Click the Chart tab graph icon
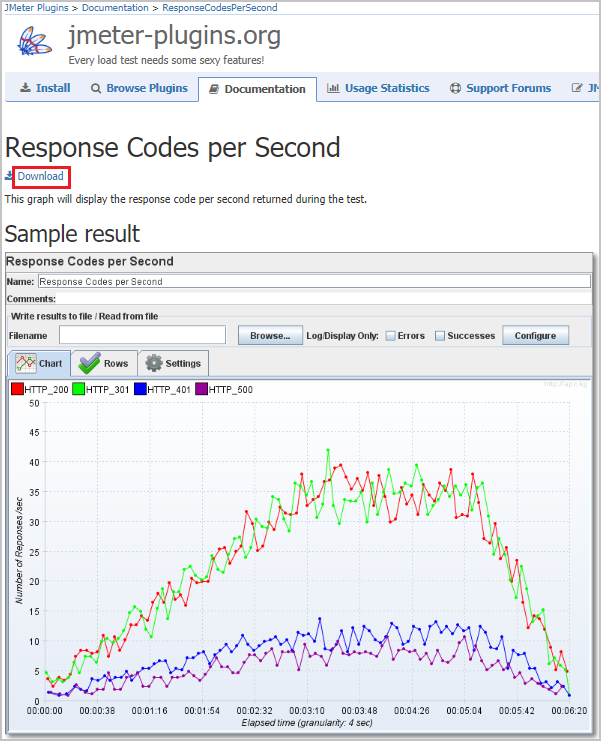This screenshot has width=601, height=741. coord(26,363)
